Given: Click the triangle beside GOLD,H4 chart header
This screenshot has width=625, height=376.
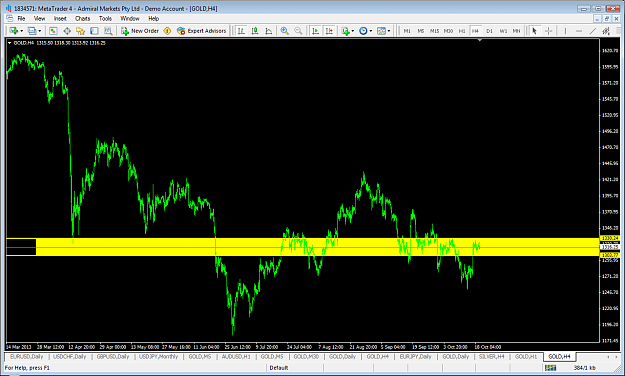Looking at the screenshot, I should tap(10, 43).
